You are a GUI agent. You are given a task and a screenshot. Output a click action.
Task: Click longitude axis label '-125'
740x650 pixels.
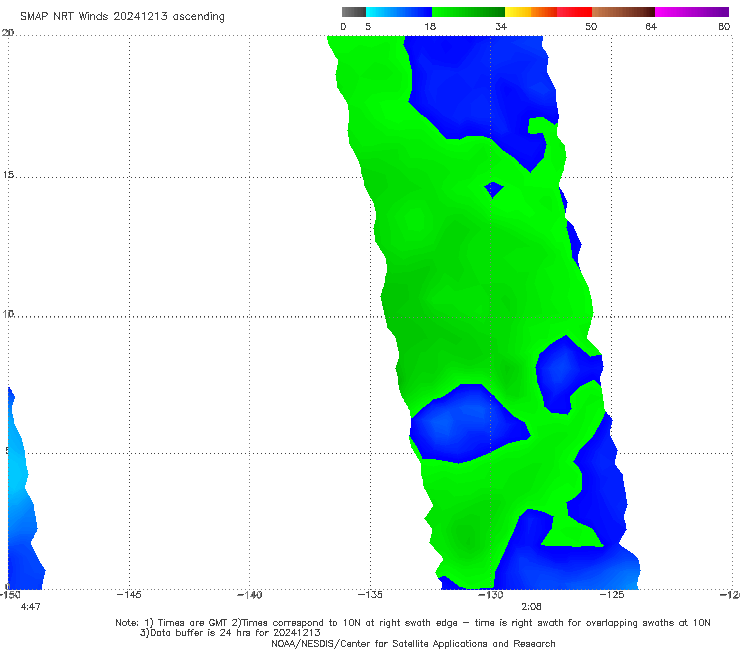[x=612, y=595]
